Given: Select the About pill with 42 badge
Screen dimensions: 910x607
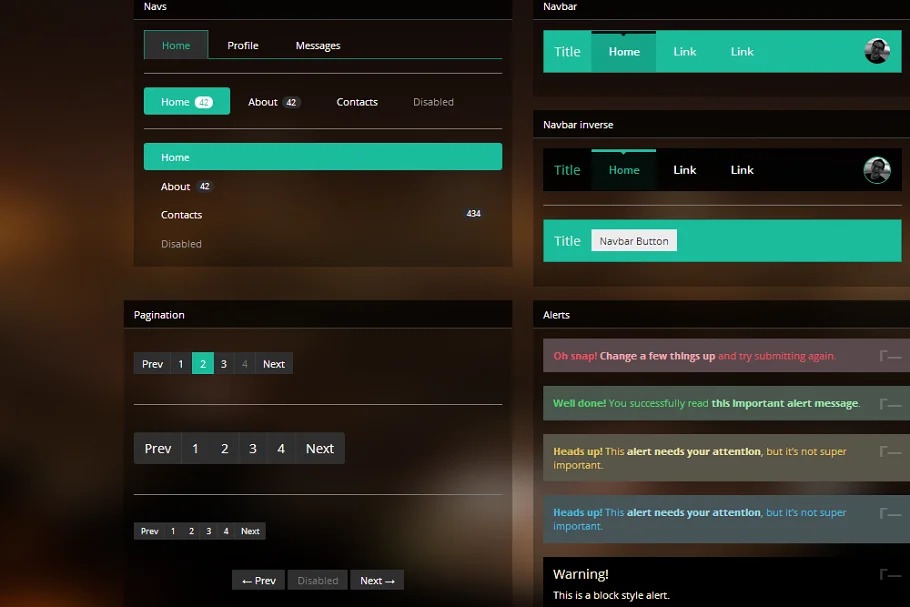Looking at the screenshot, I should click(x=273, y=102).
